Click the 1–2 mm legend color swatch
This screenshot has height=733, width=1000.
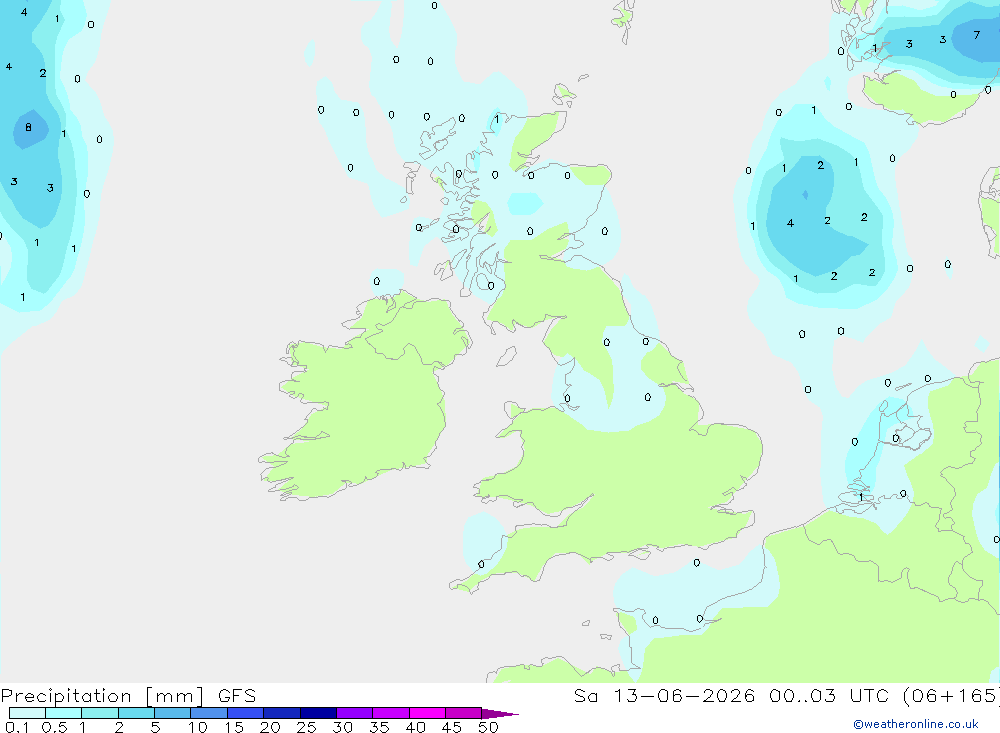(x=100, y=713)
